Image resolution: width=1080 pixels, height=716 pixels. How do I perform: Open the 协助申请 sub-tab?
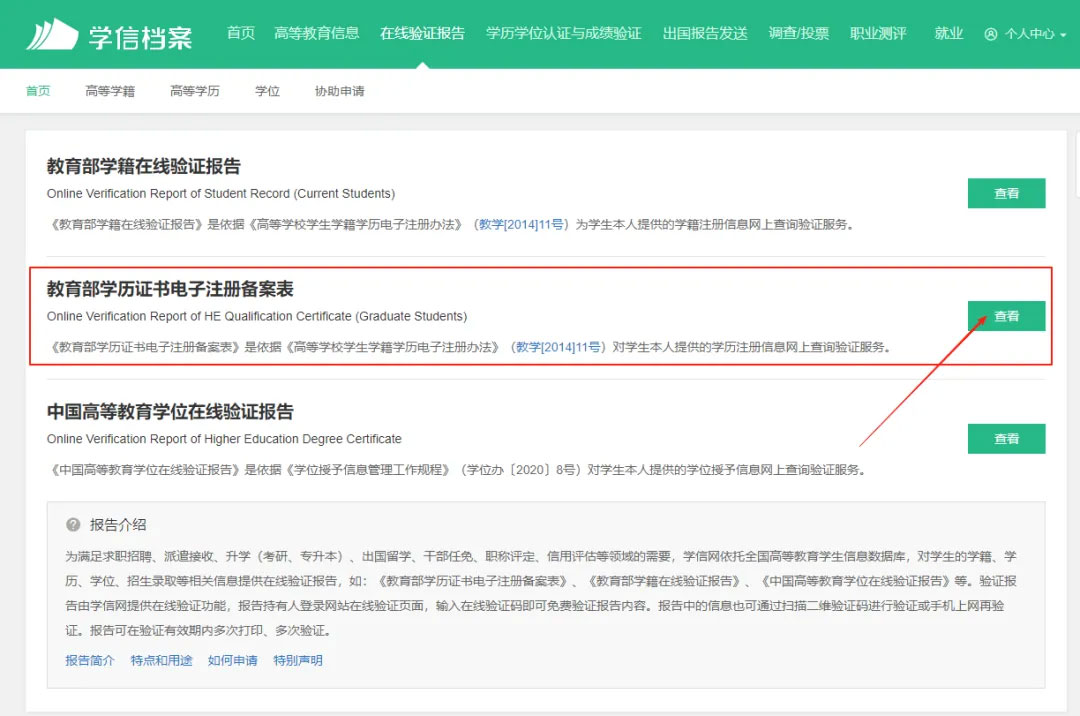(x=340, y=91)
